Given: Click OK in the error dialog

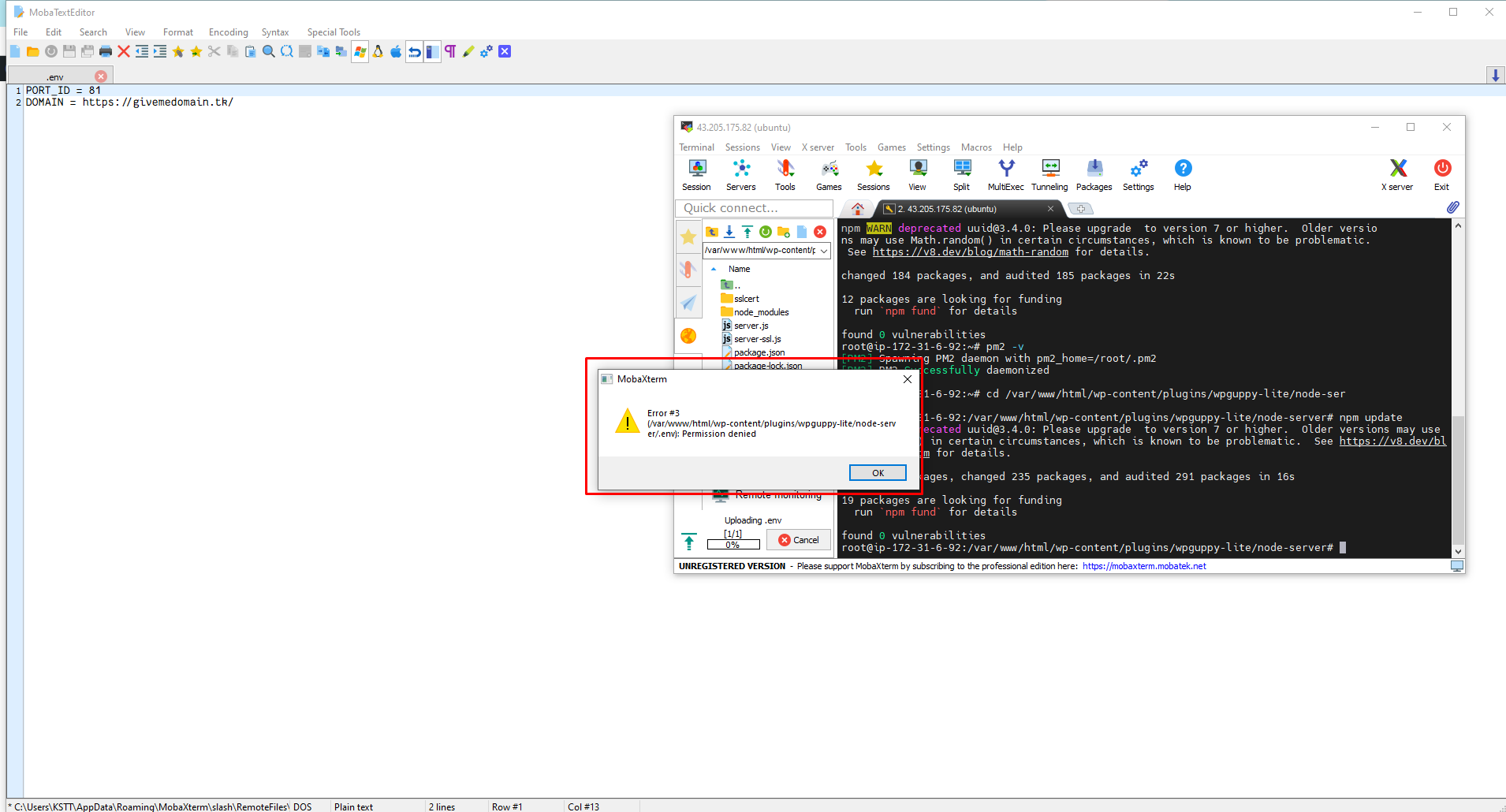Looking at the screenshot, I should [878, 473].
